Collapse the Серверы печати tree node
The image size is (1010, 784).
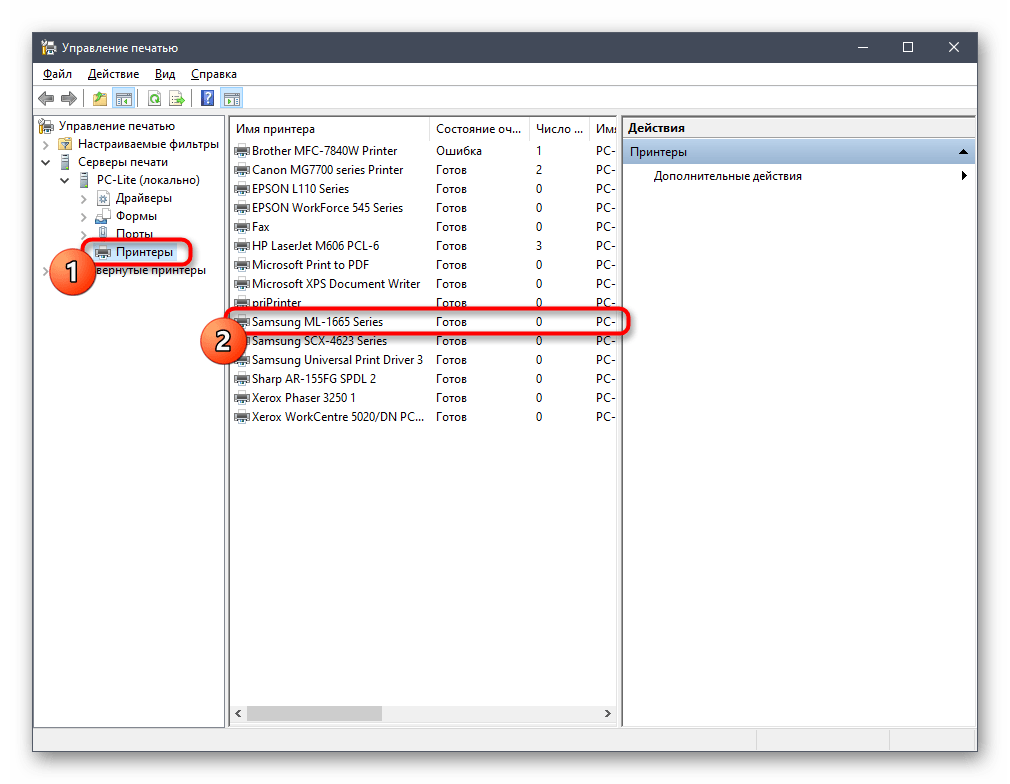[x=46, y=162]
